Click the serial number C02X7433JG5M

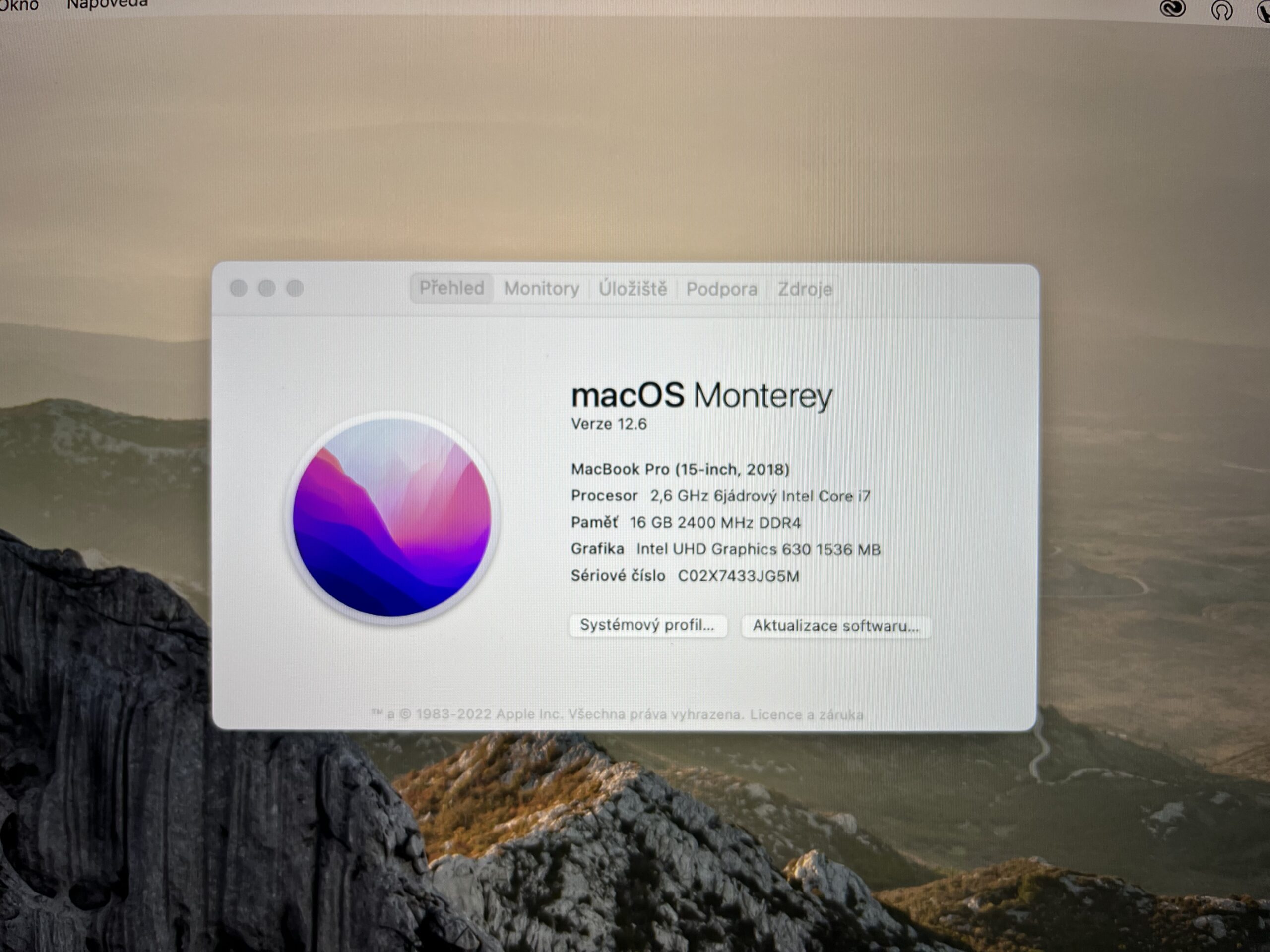[x=738, y=576]
